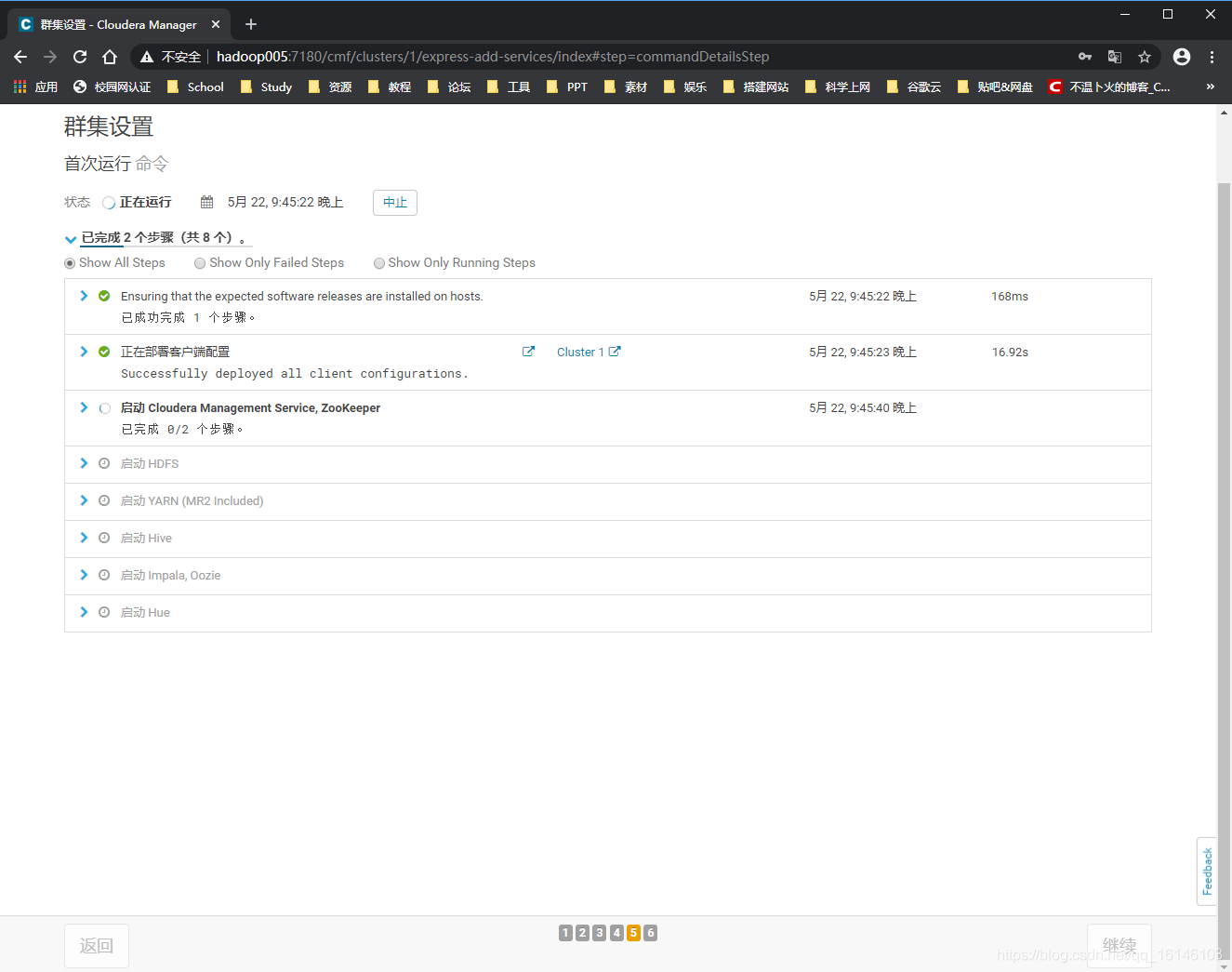
Task: Open the 搭建网站 bookmark folder
Action: (755, 87)
